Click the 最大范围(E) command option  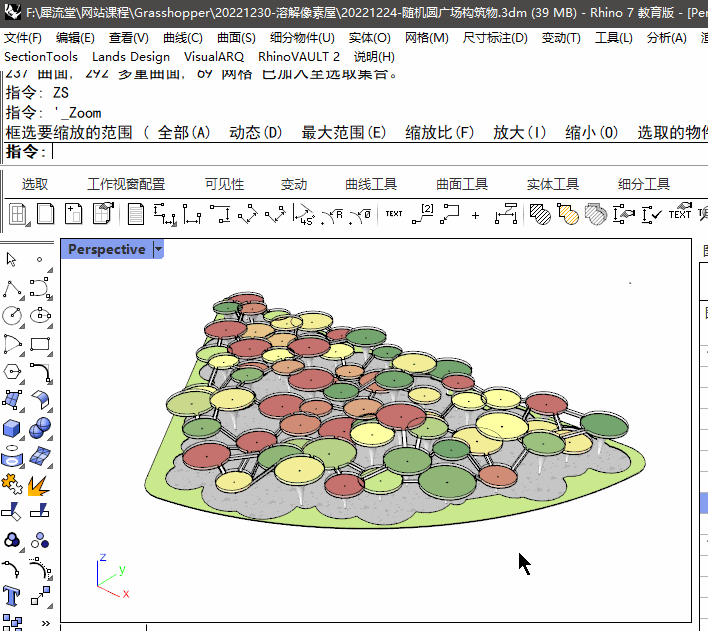344,132
